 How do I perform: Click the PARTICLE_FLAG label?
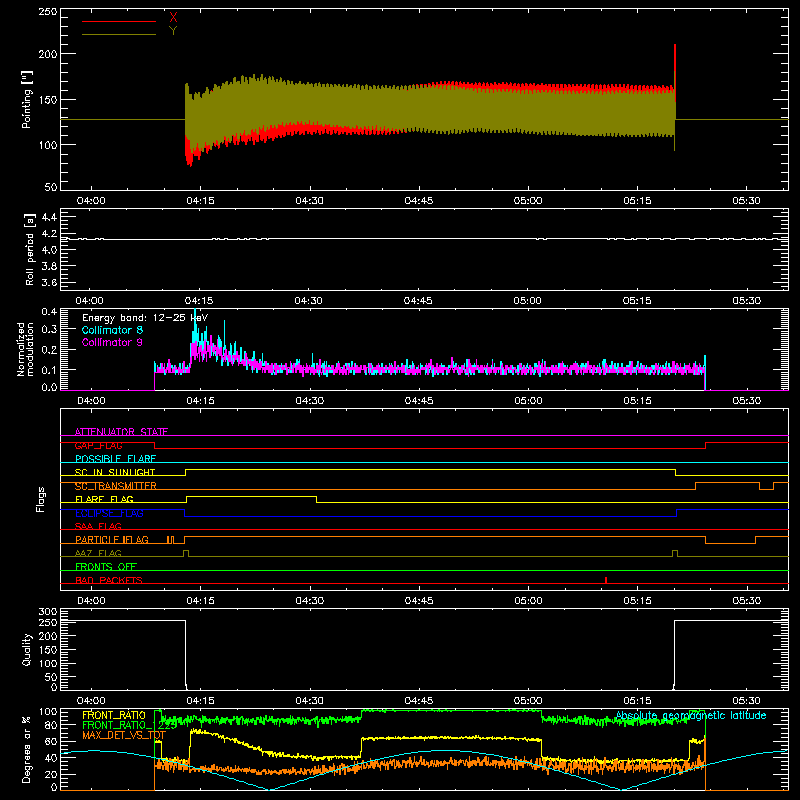point(112,539)
